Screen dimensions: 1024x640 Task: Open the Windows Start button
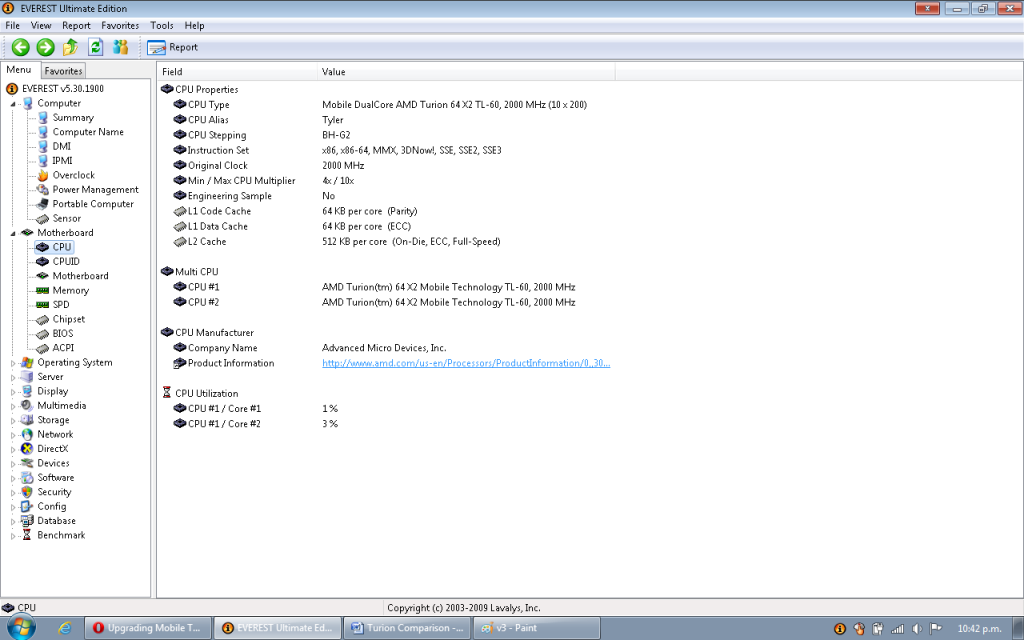[21, 628]
